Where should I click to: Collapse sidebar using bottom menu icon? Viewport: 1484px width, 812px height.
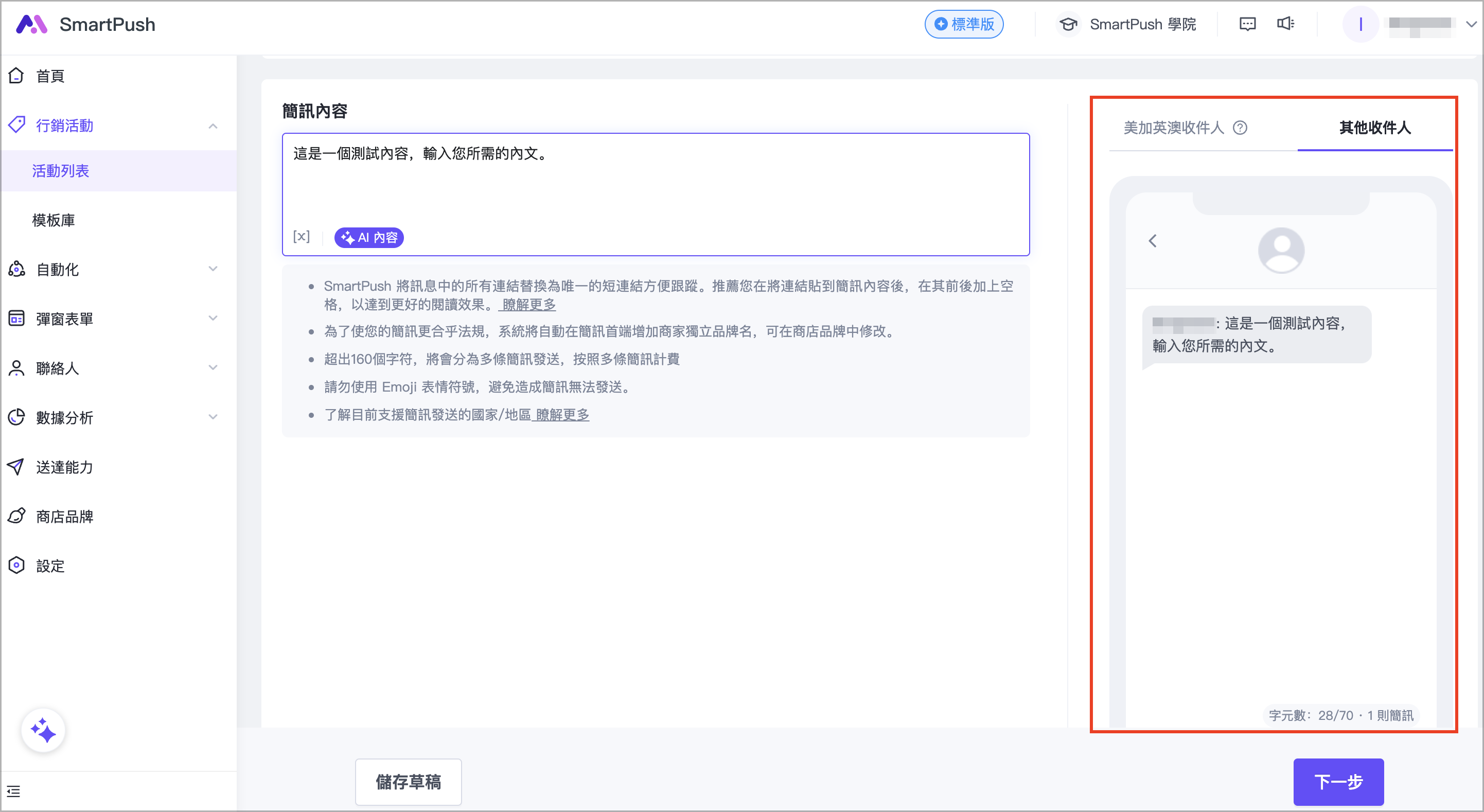coord(14,791)
